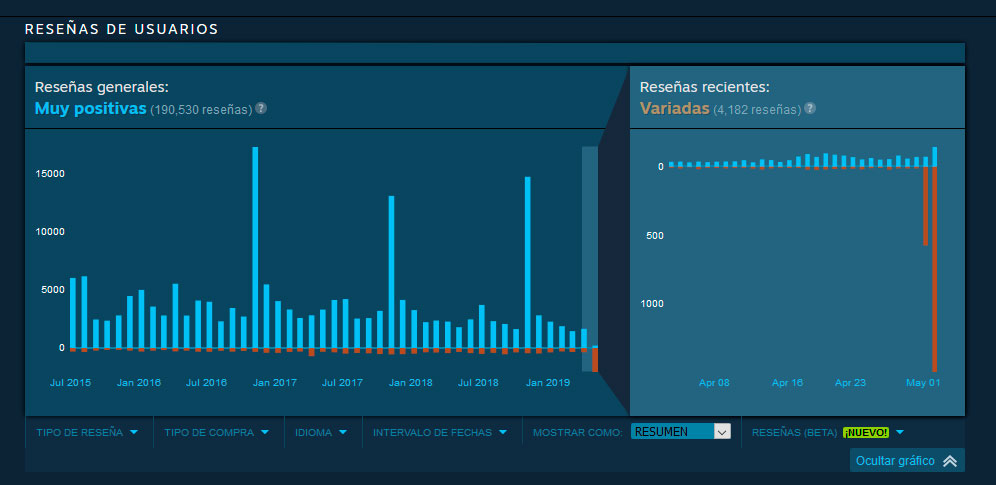Screen dimensions: 996x485
Task: Expand the Tipo de reseña filter
Action: 87,433
